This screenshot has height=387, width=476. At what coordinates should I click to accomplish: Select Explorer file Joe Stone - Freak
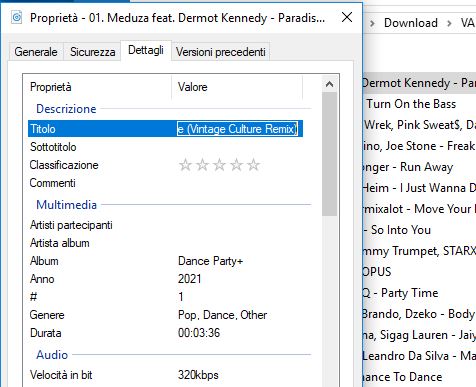pyautogui.click(x=419, y=146)
